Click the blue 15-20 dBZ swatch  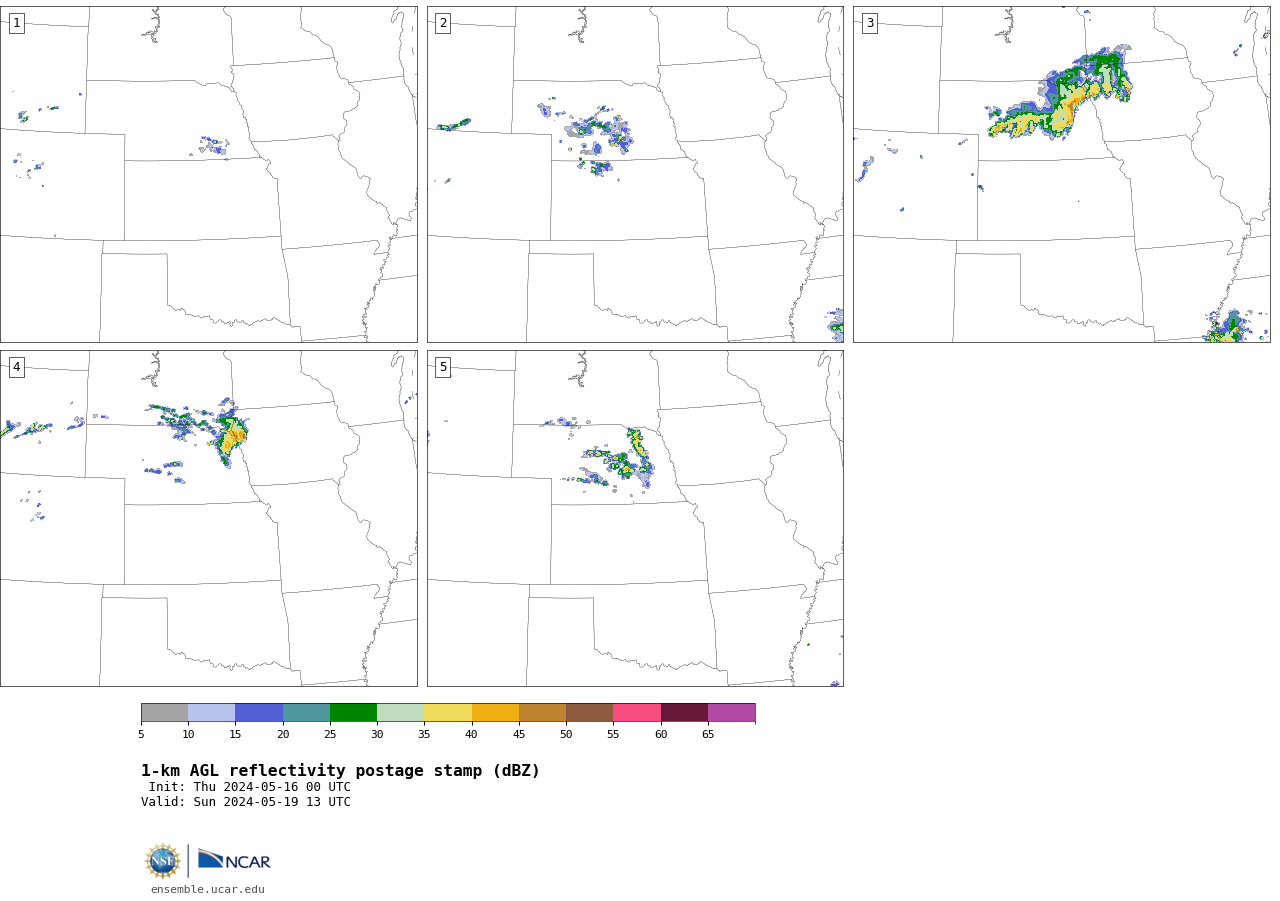pyautogui.click(x=259, y=712)
